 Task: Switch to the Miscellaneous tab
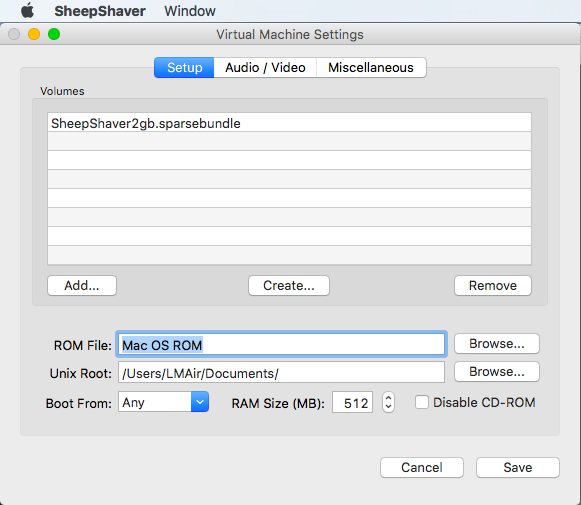click(371, 67)
